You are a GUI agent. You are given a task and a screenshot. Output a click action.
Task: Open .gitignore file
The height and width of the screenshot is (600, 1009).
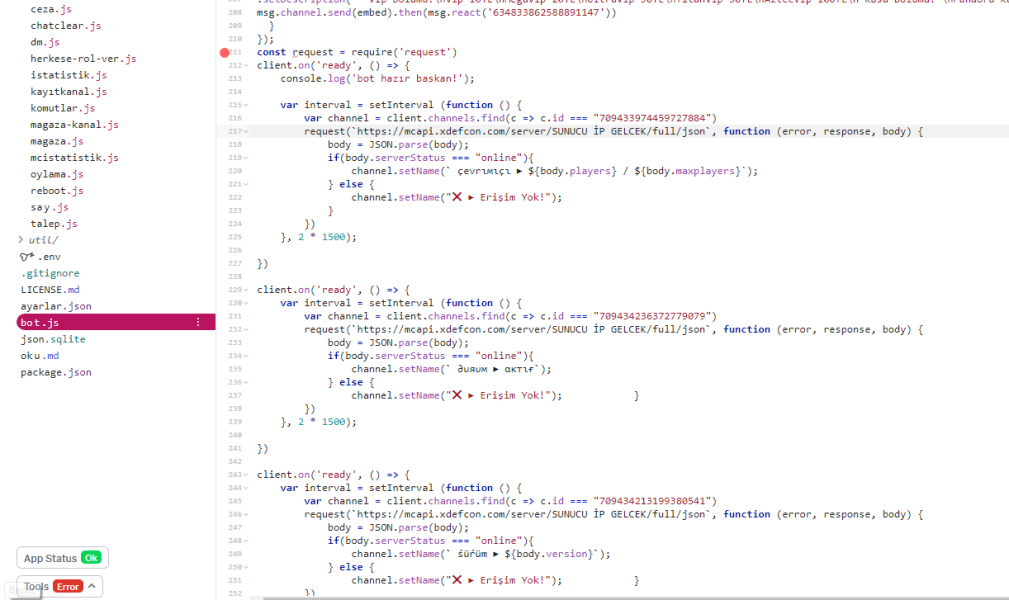coord(50,273)
